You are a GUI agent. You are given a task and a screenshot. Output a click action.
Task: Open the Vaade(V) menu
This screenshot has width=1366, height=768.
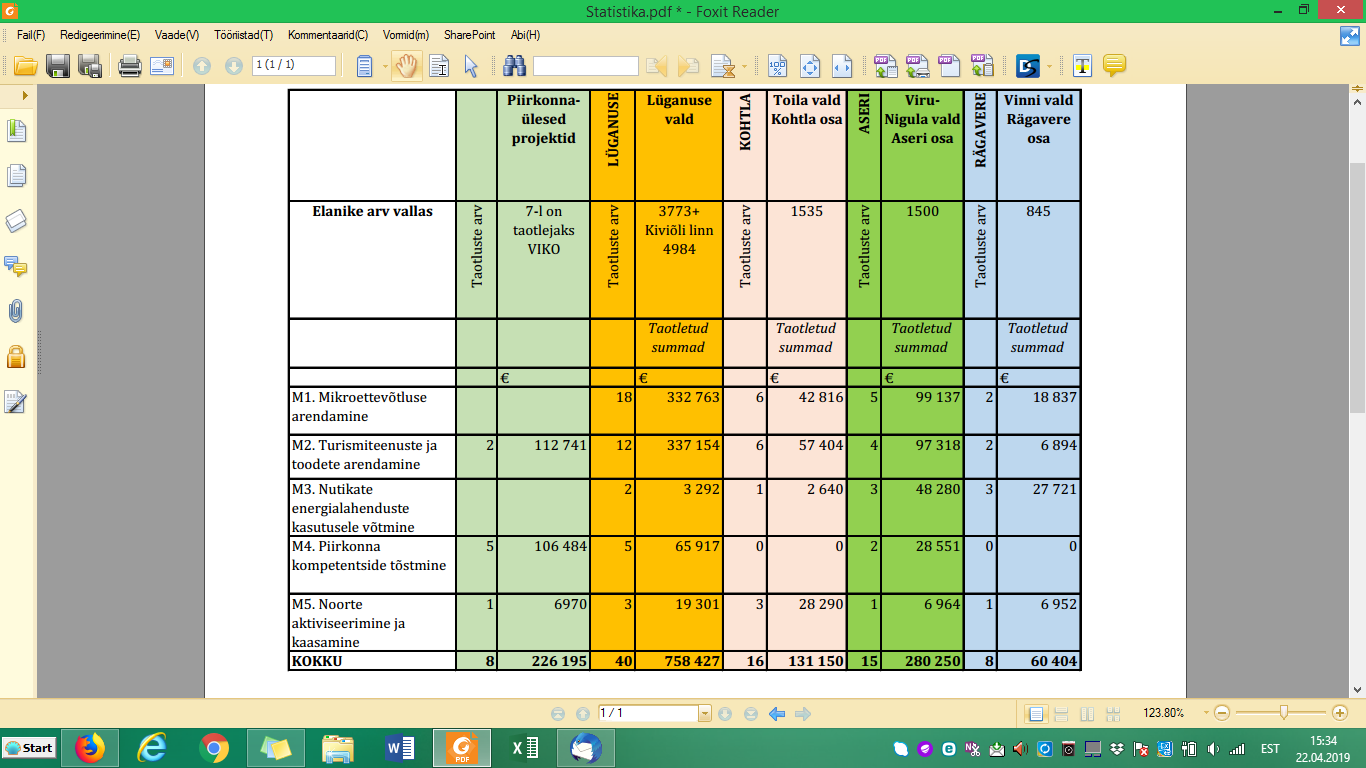[177, 35]
